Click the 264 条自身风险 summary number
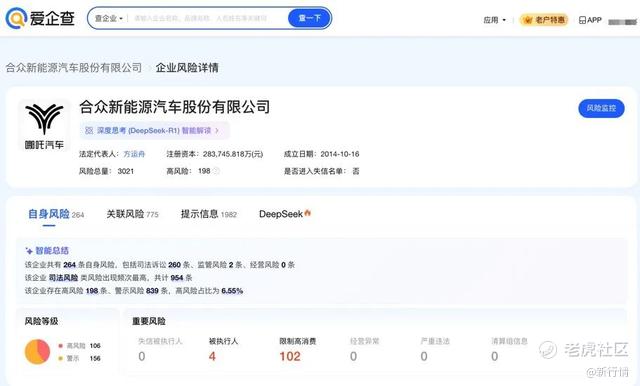 pyautogui.click(x=69, y=265)
